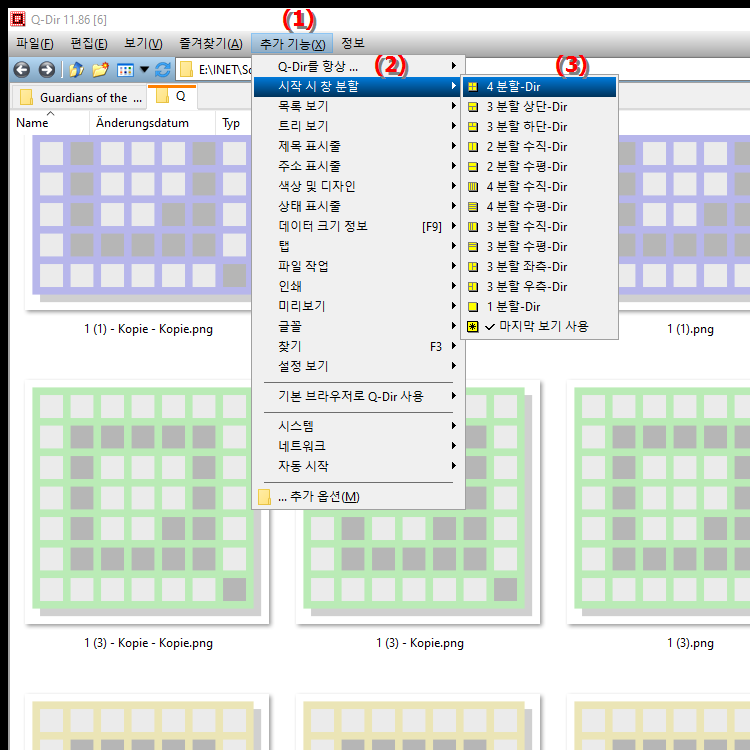Open the 파일 작업 submenu entry
Screen dimensions: 750x750
click(358, 266)
